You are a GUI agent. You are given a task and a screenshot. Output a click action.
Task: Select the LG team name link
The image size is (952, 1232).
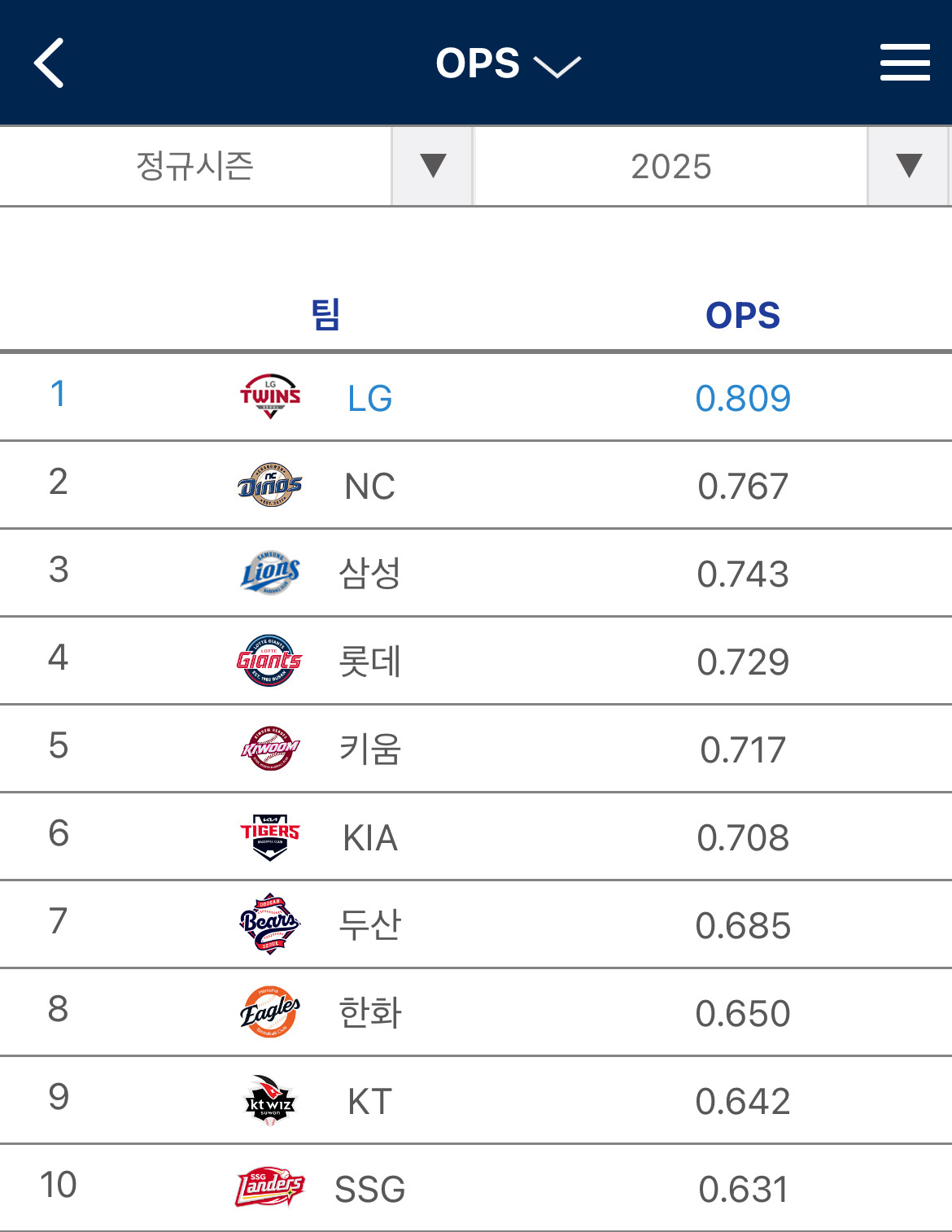point(369,399)
